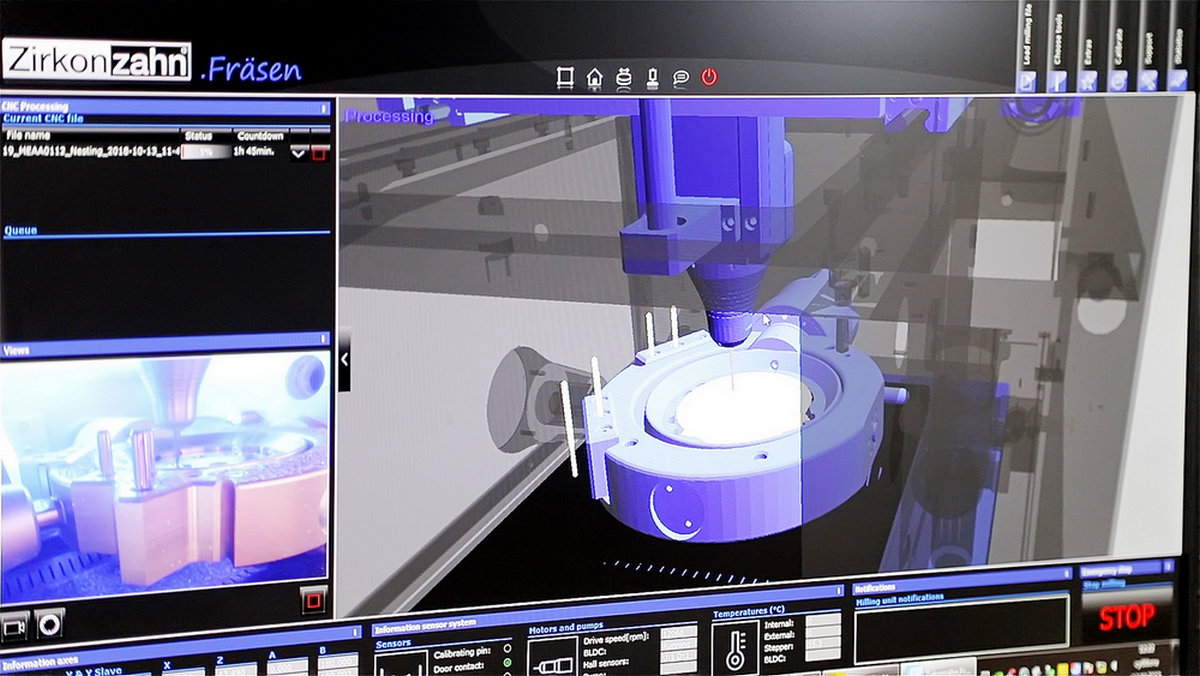Collapse the CNC Processing panel header

tap(165, 107)
